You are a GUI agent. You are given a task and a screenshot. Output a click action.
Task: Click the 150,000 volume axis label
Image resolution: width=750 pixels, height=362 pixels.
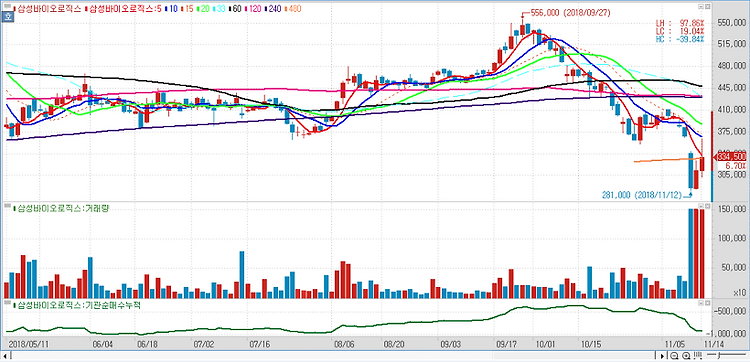732,209
